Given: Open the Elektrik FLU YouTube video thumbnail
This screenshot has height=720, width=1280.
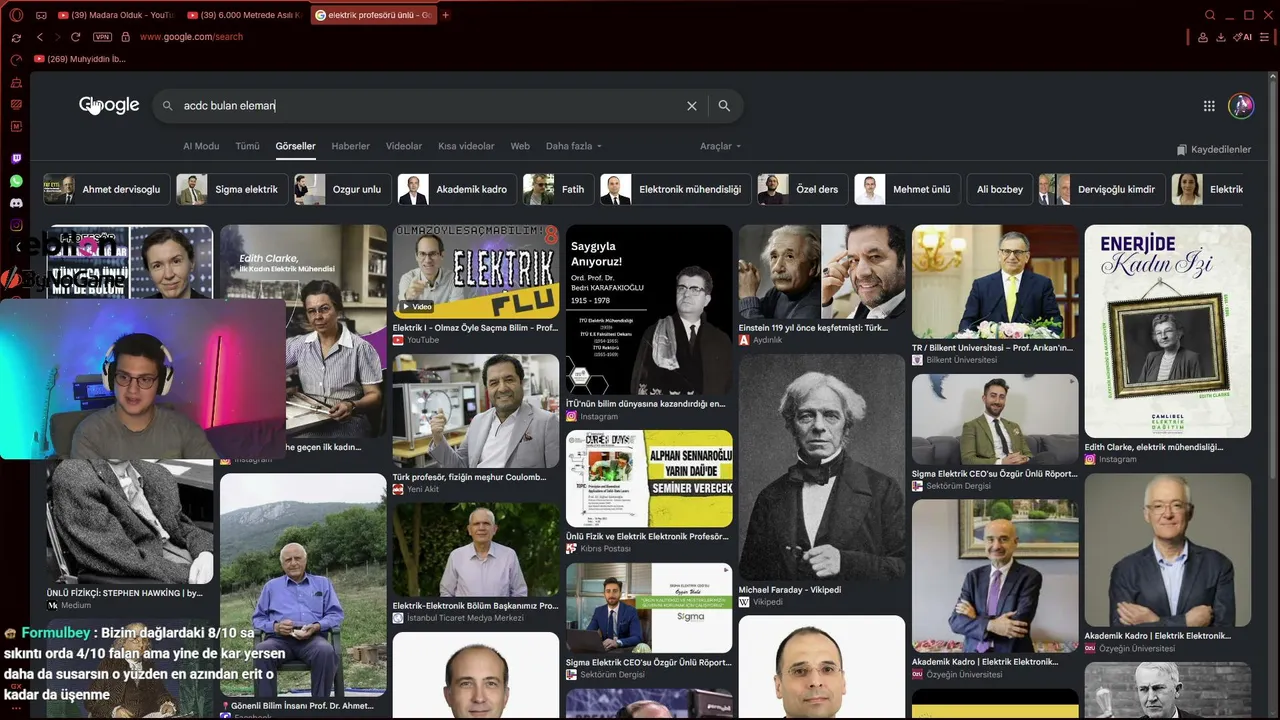Looking at the screenshot, I should click(476, 271).
